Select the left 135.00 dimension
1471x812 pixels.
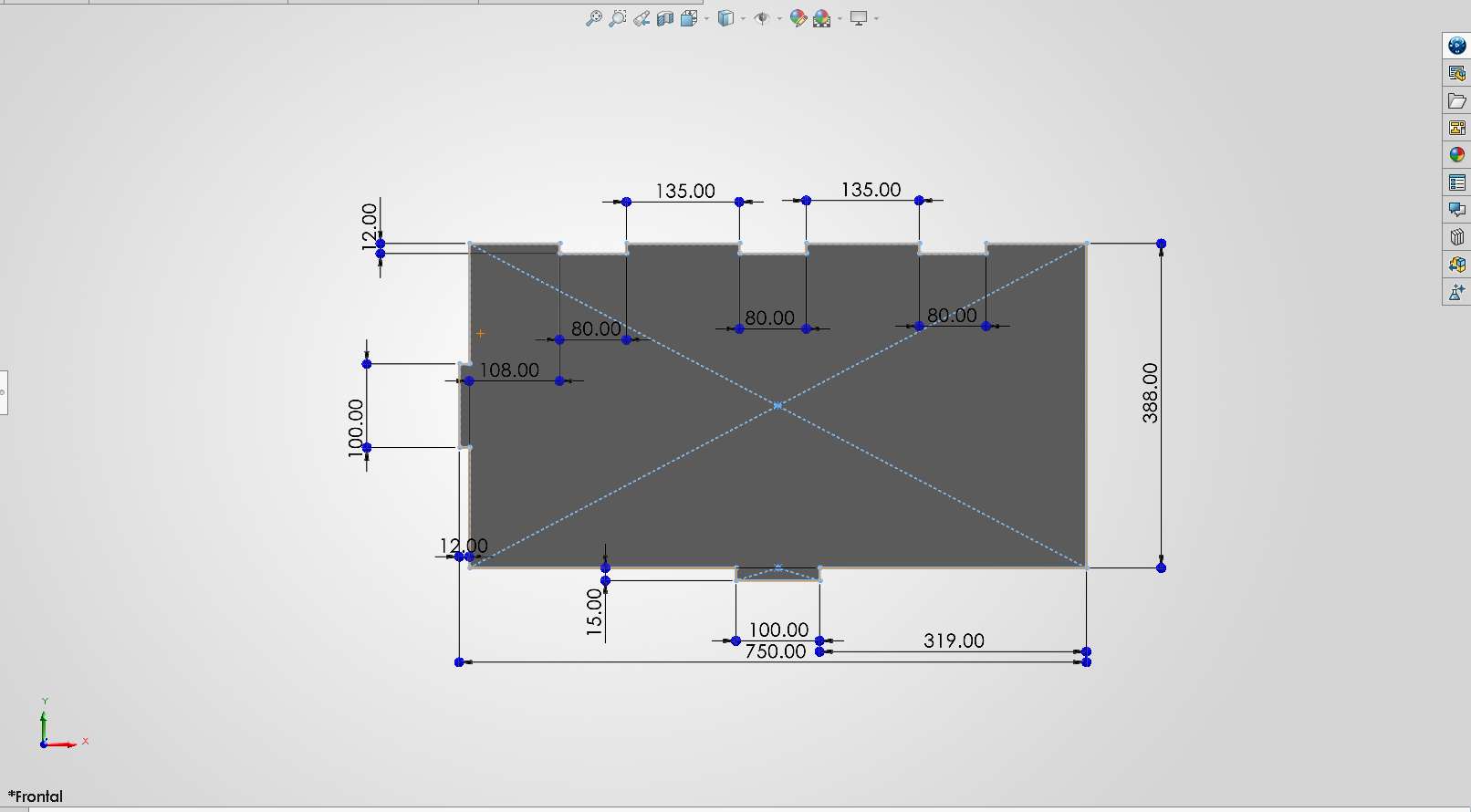(x=685, y=191)
